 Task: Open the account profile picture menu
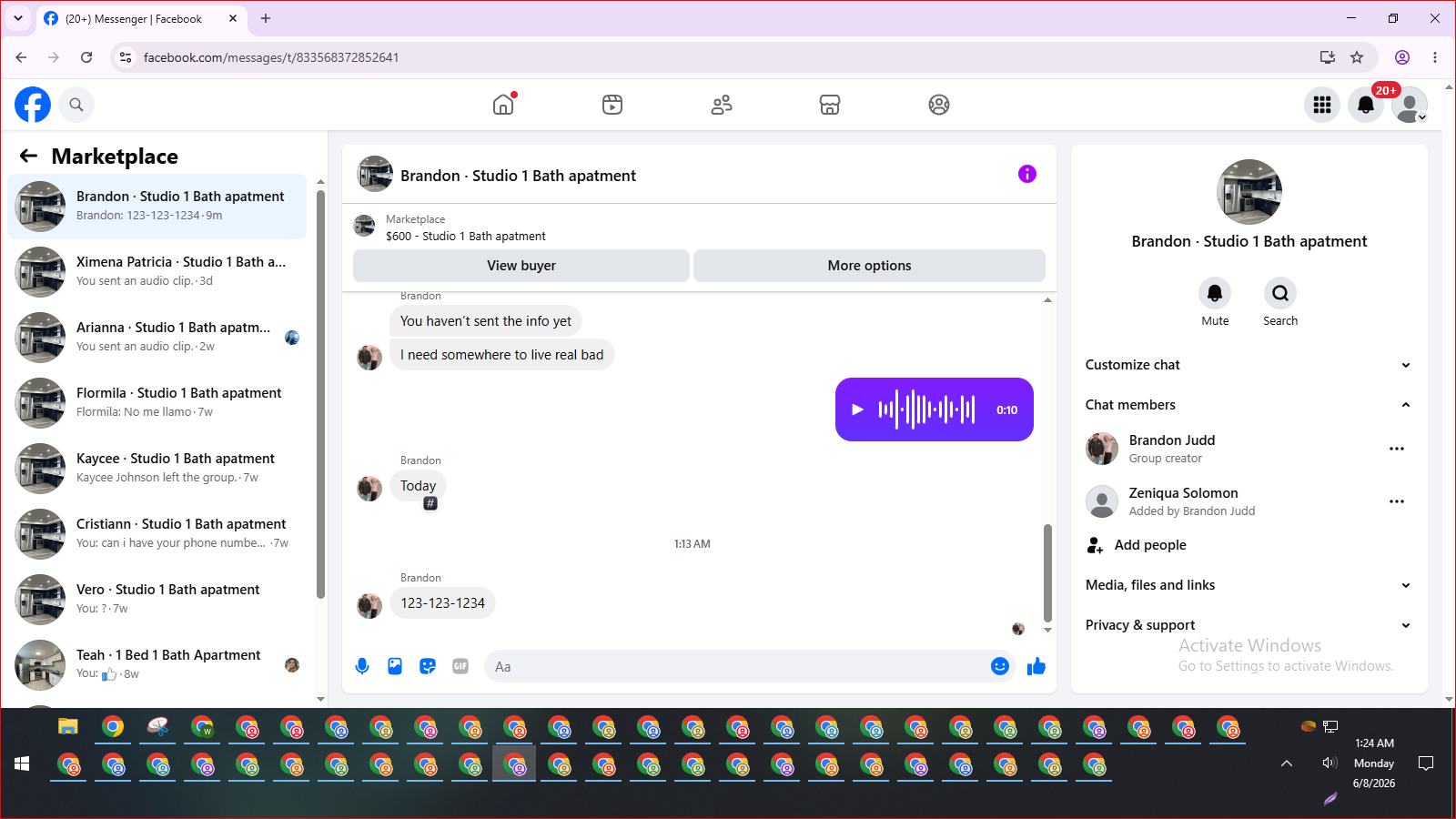point(1410,105)
